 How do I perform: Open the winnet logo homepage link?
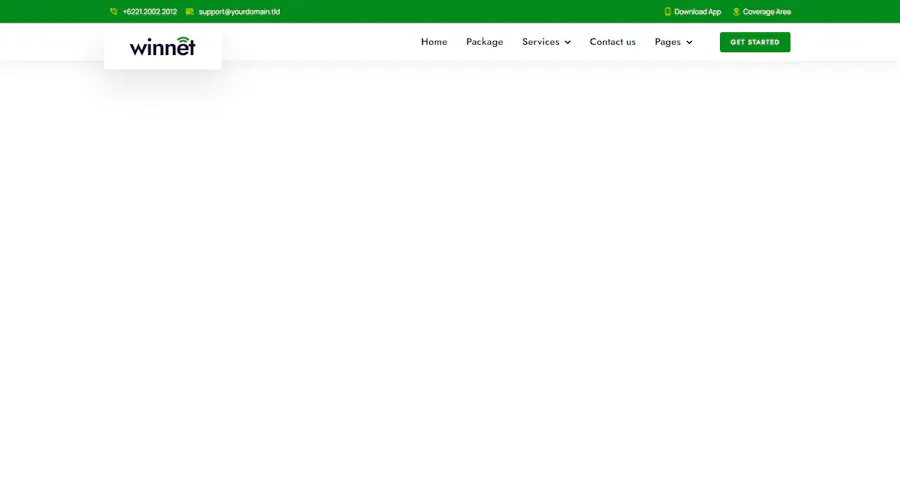(x=162, y=46)
